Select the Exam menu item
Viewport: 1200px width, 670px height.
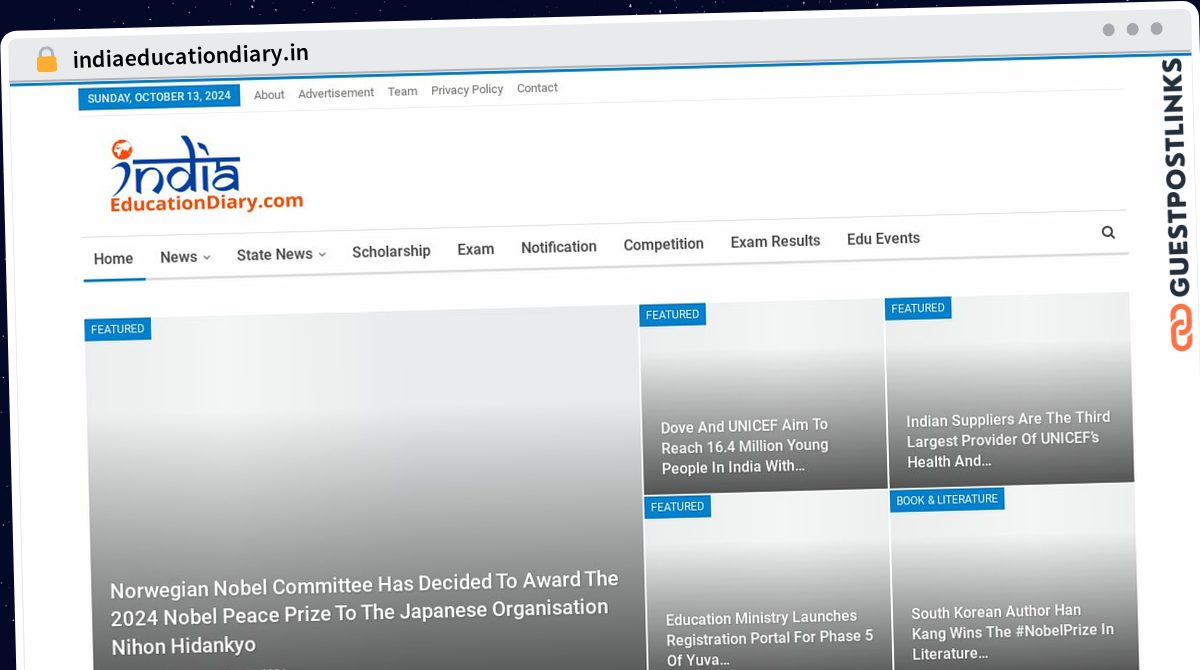coord(476,249)
